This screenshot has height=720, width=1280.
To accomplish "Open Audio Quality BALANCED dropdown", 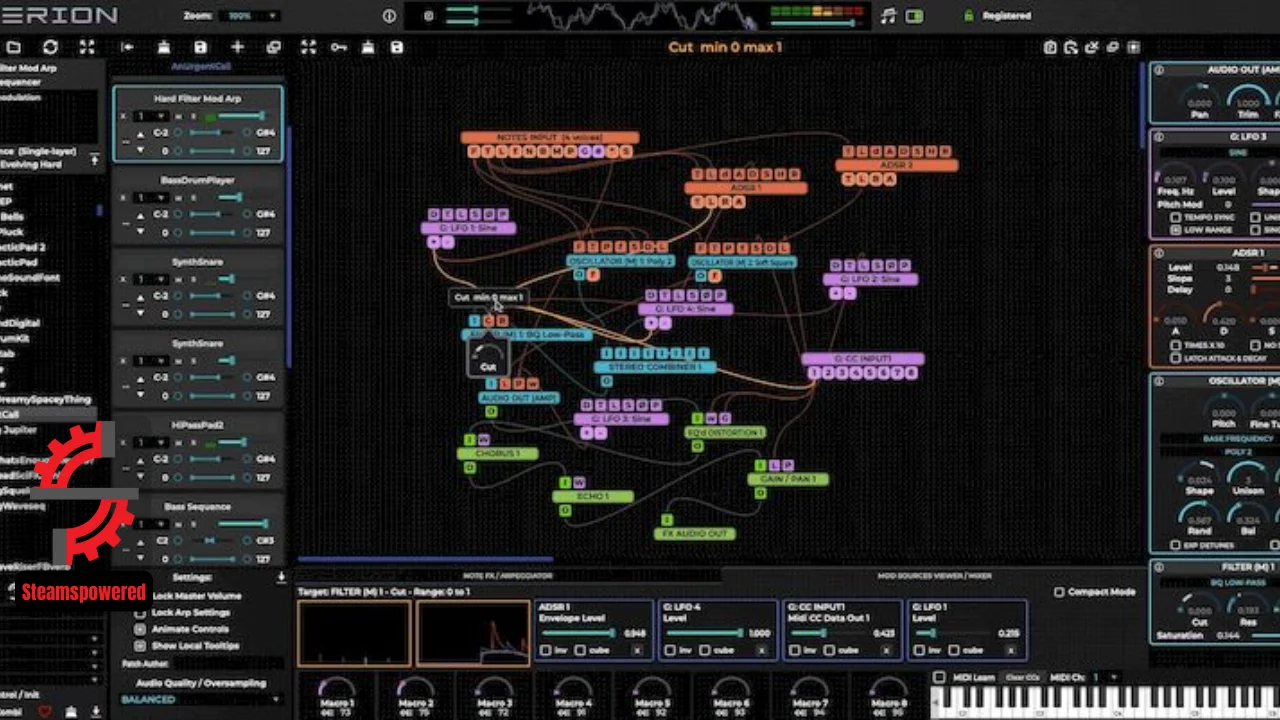I will [x=203, y=700].
